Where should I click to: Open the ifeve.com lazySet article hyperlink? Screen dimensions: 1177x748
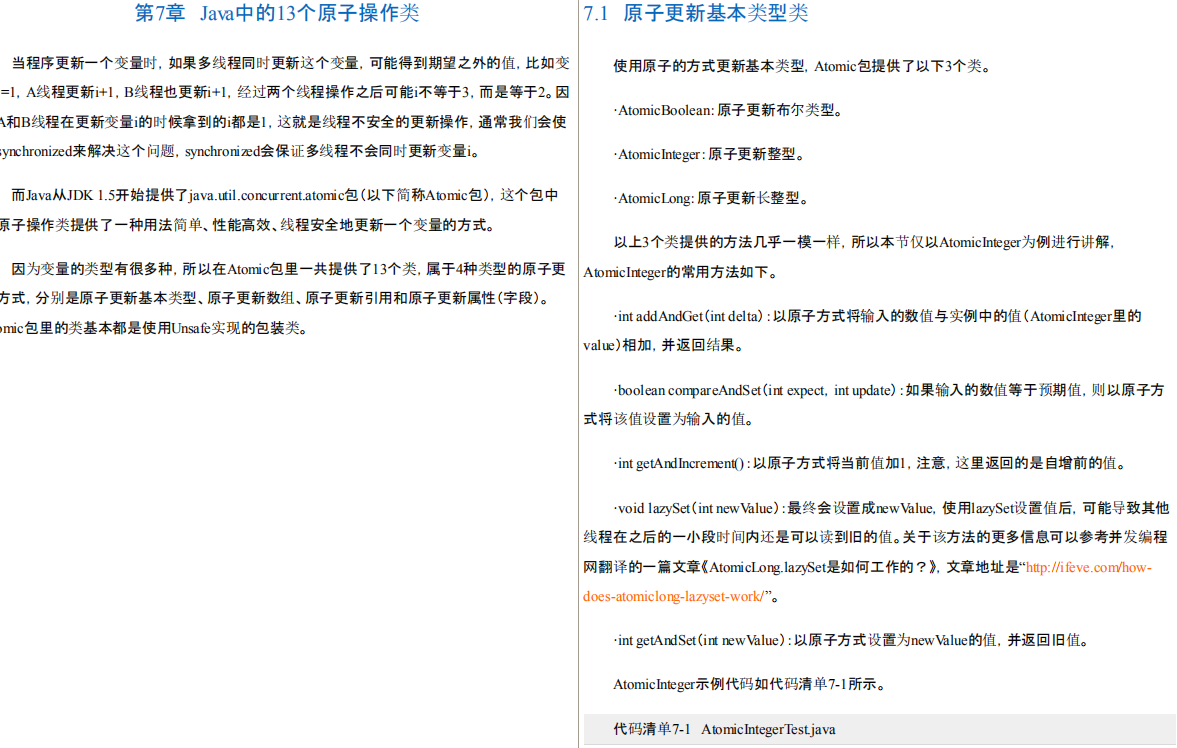[x=1090, y=567]
